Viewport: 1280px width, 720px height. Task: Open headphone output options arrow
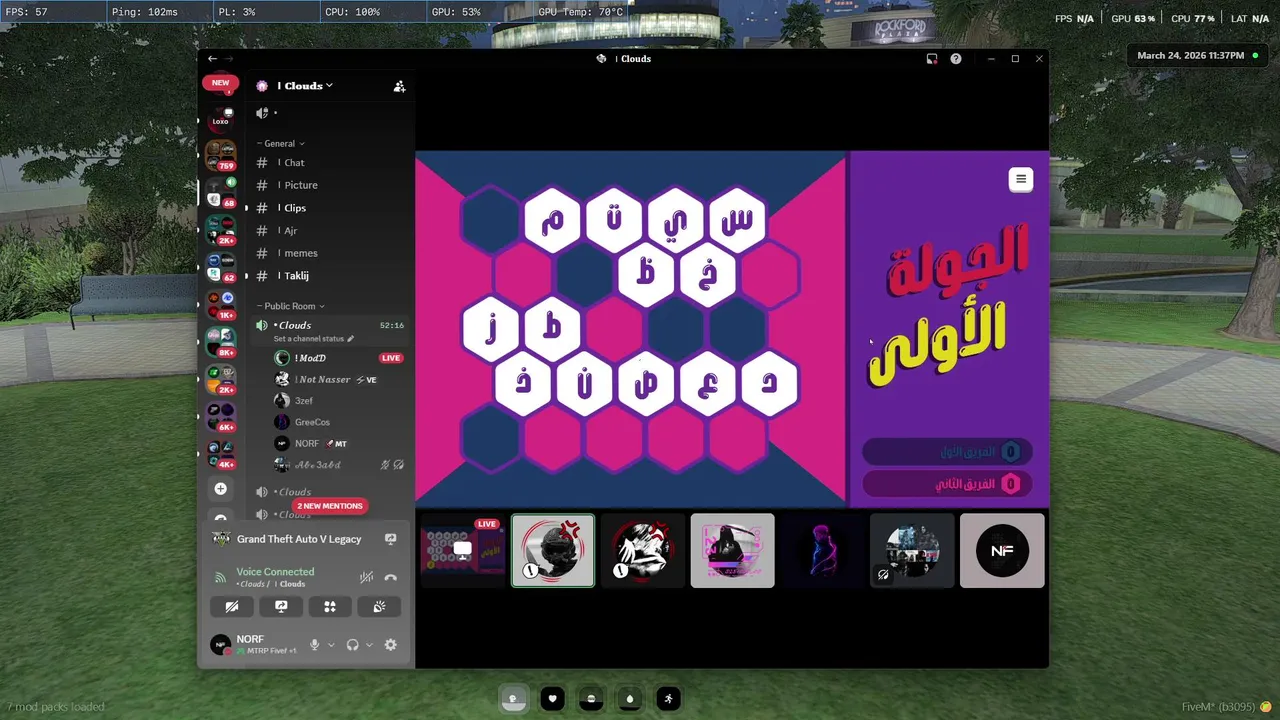click(369, 645)
